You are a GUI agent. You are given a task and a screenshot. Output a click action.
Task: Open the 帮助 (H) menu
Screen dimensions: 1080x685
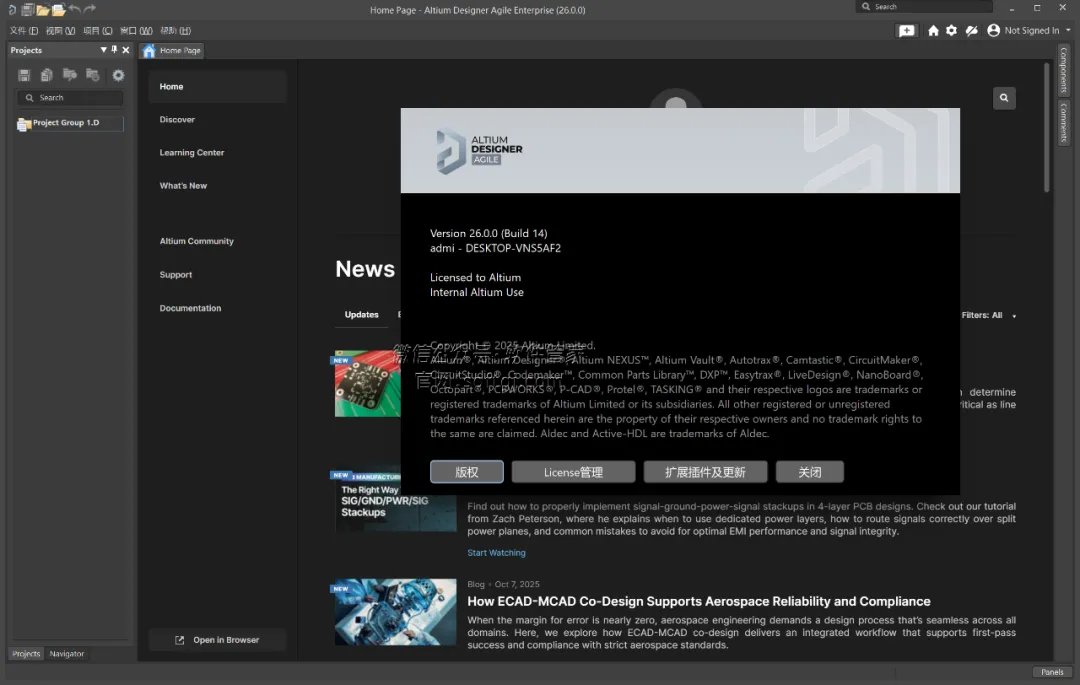pyautogui.click(x=176, y=30)
